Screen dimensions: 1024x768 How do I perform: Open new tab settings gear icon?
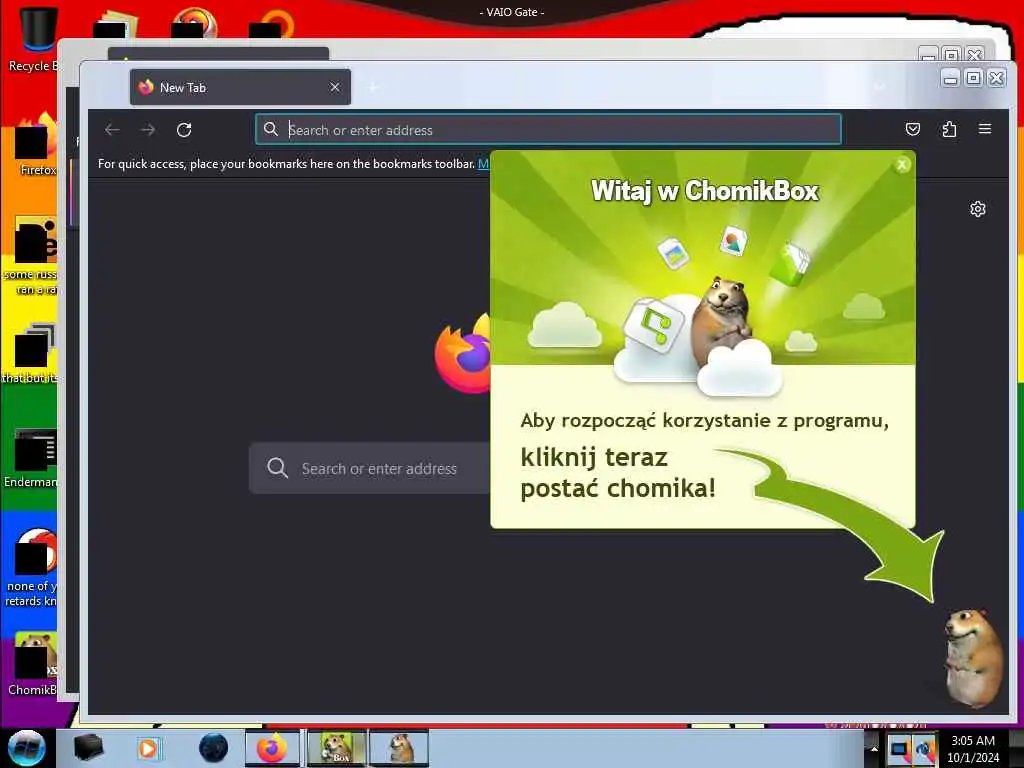click(x=978, y=209)
